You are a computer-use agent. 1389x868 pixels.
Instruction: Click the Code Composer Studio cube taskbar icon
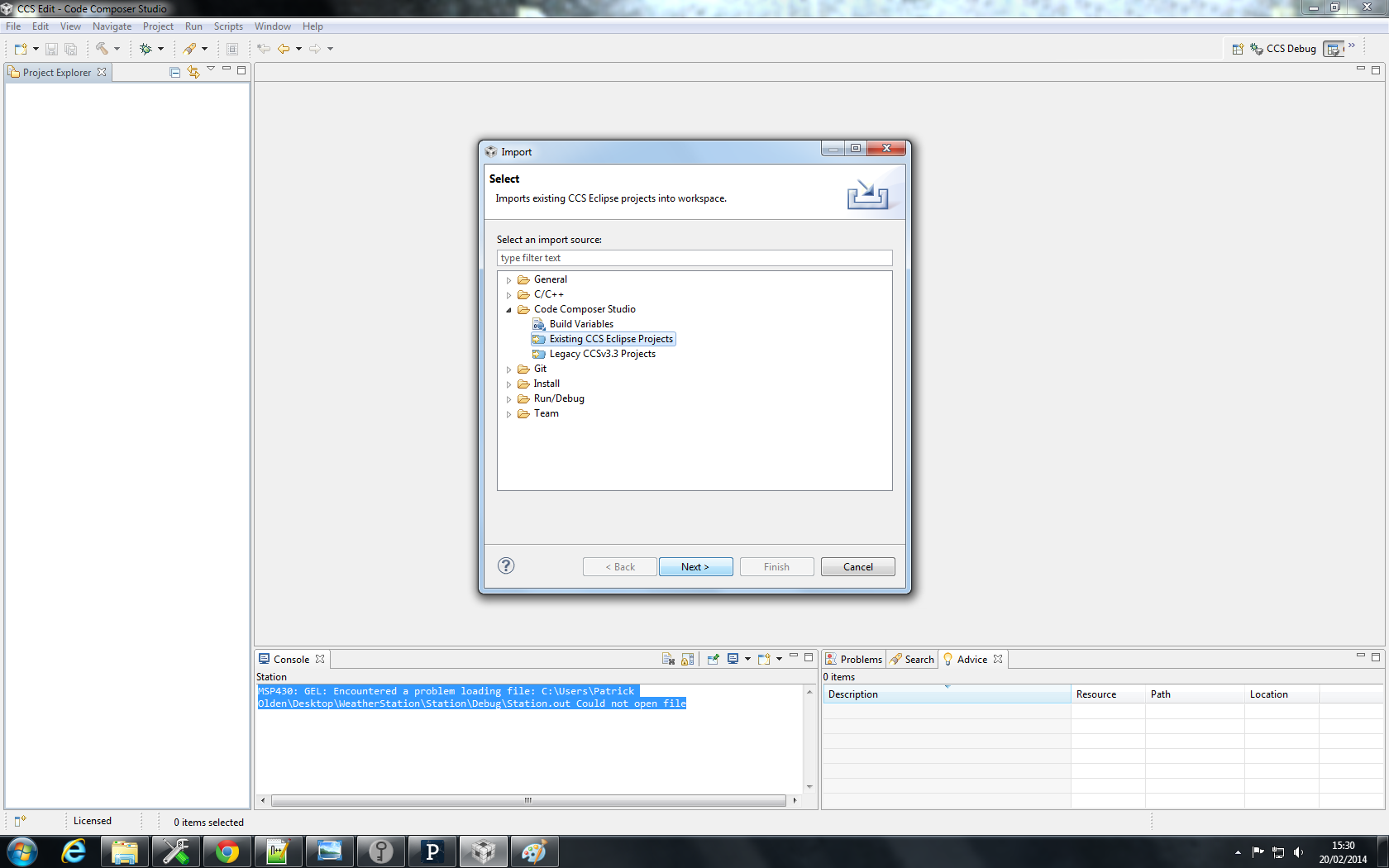tap(483, 851)
